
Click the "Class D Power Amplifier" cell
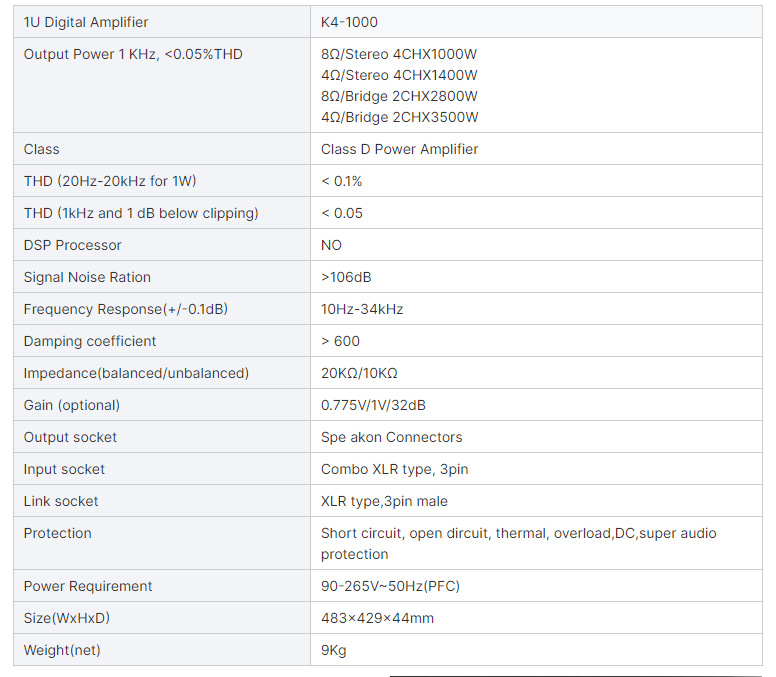(399, 149)
